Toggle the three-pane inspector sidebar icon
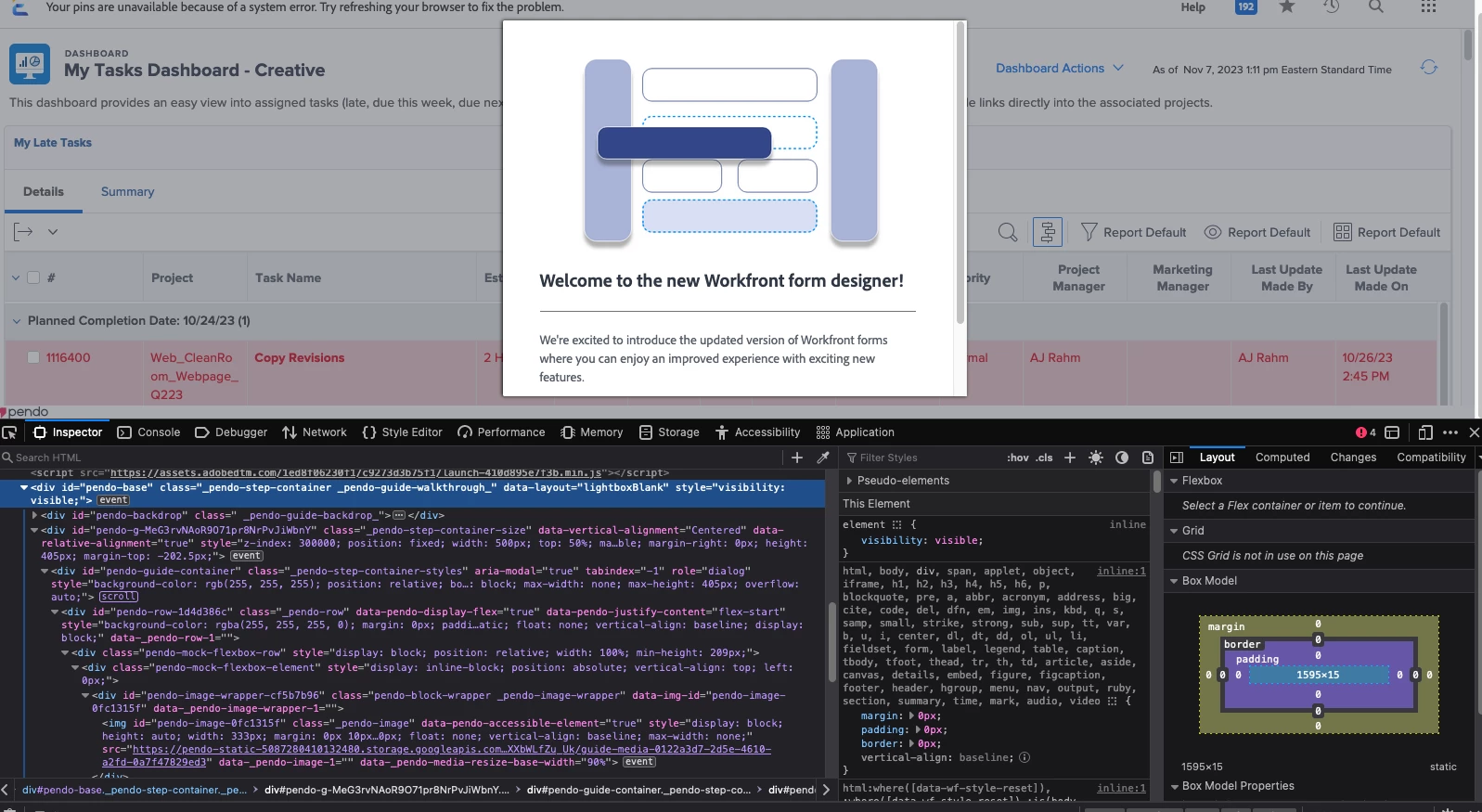This screenshot has height=812, width=1482. tap(1177, 458)
